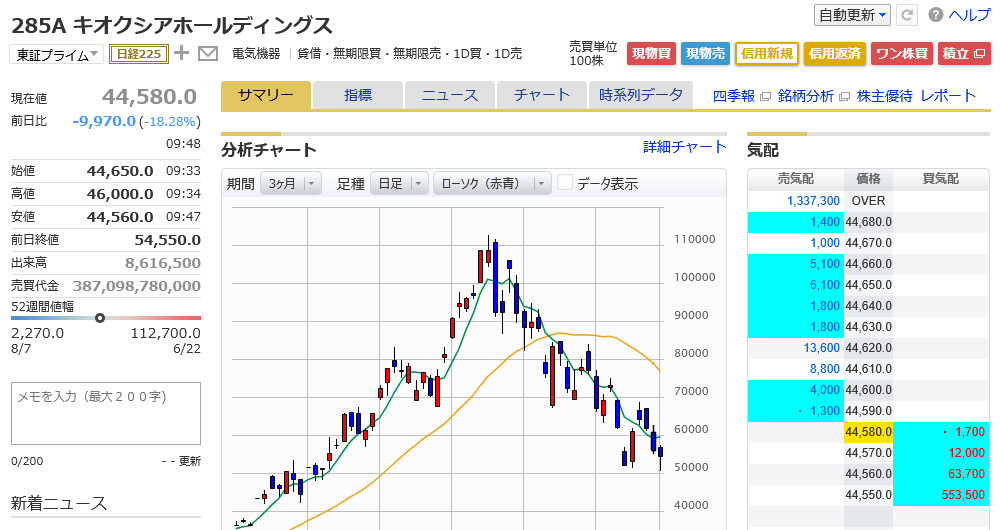1000x530 pixels.
Task: Switch to the サマリー tab
Action: (x=266, y=96)
